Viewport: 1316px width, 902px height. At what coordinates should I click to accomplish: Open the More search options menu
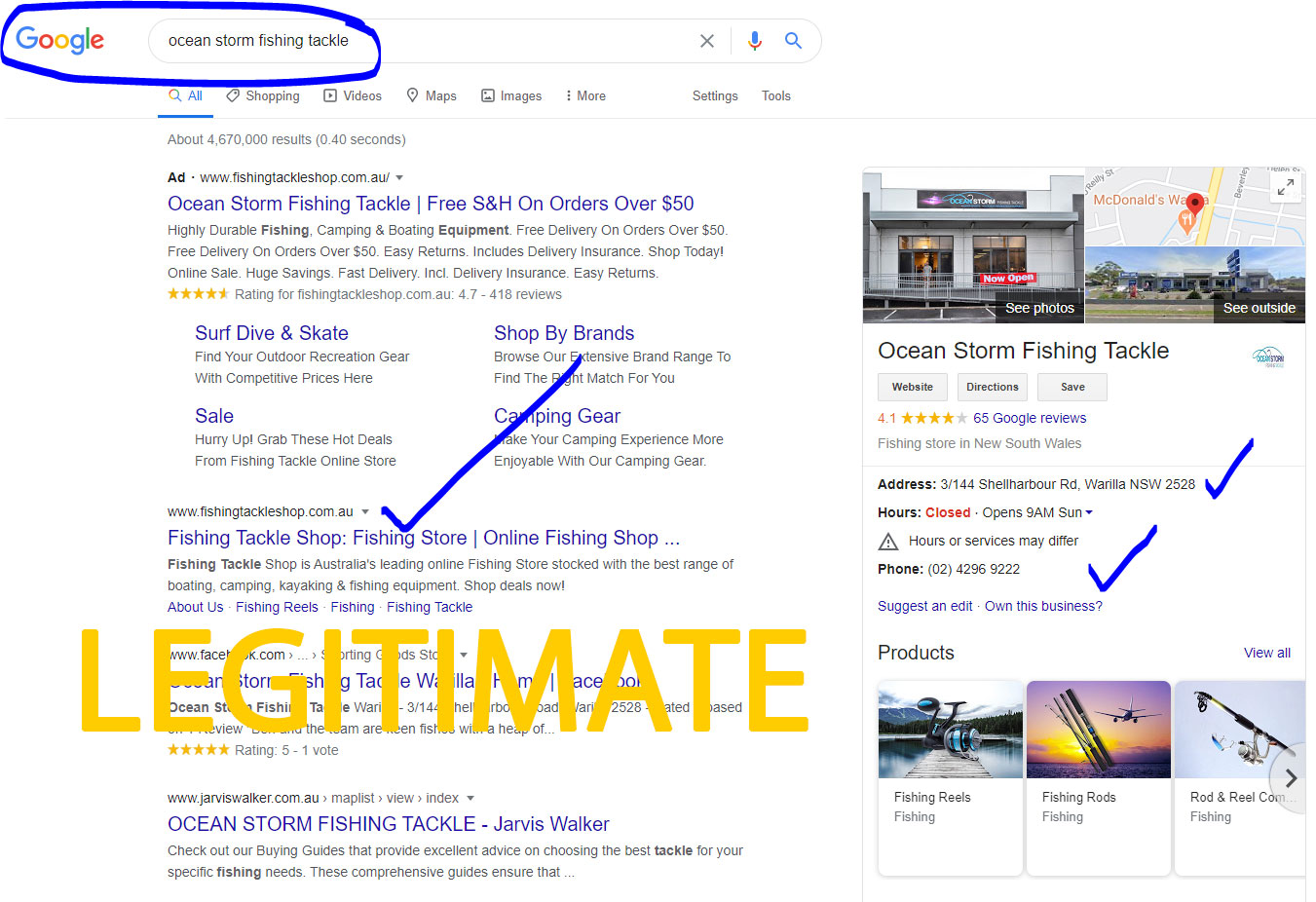pos(585,95)
